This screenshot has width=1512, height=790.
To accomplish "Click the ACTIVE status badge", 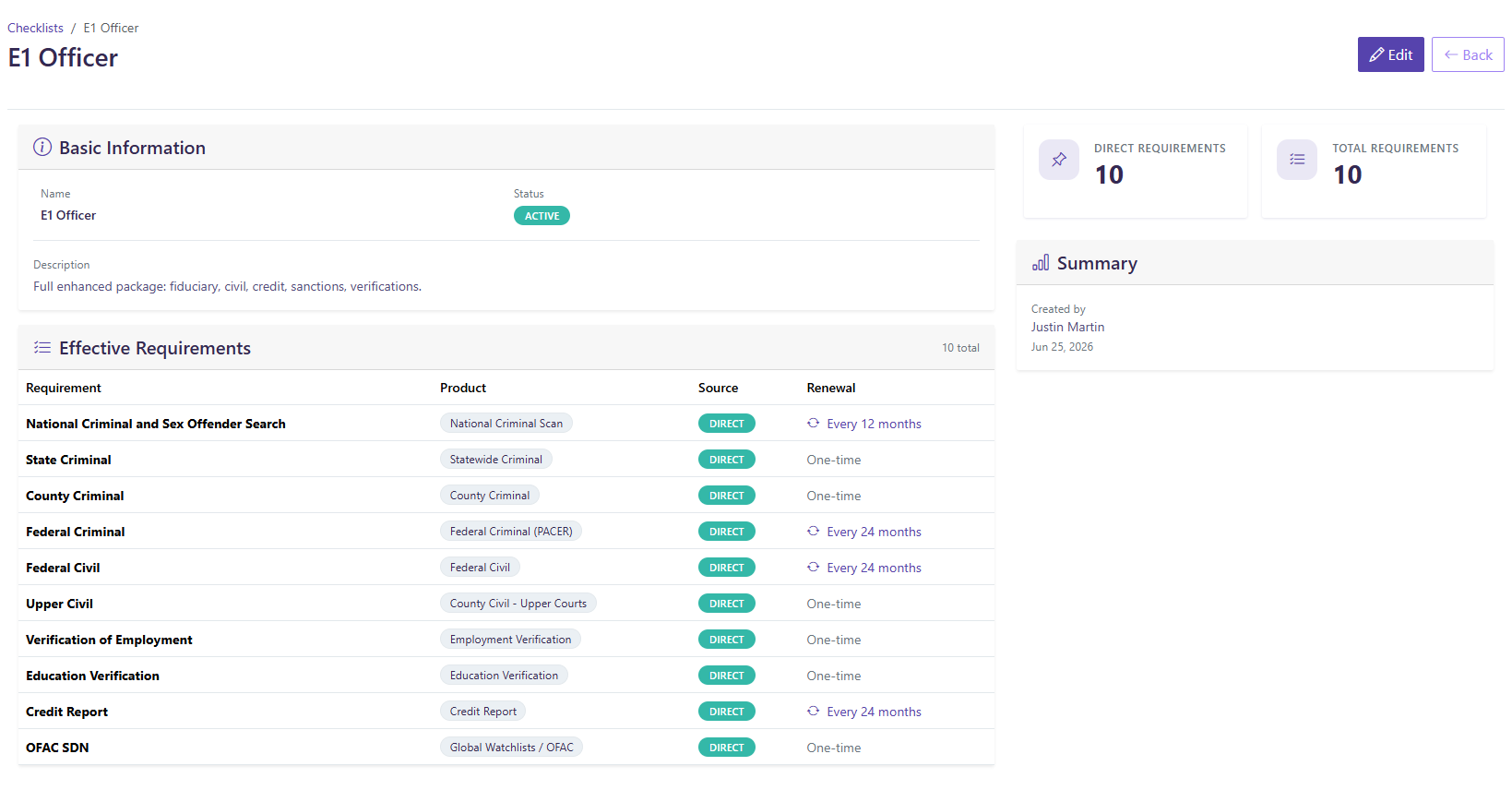I will pos(542,216).
